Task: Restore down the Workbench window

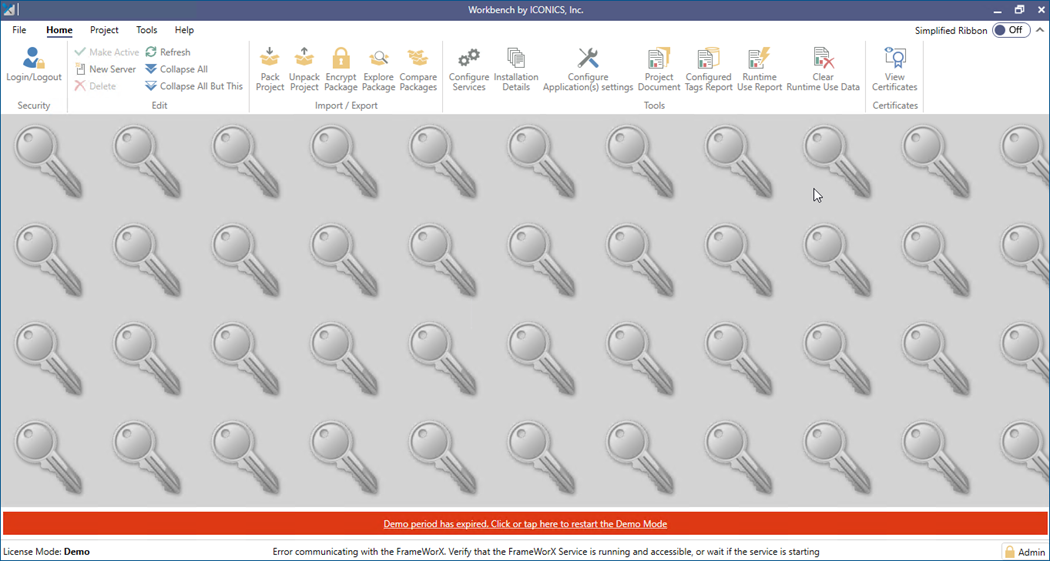Action: pos(1019,10)
